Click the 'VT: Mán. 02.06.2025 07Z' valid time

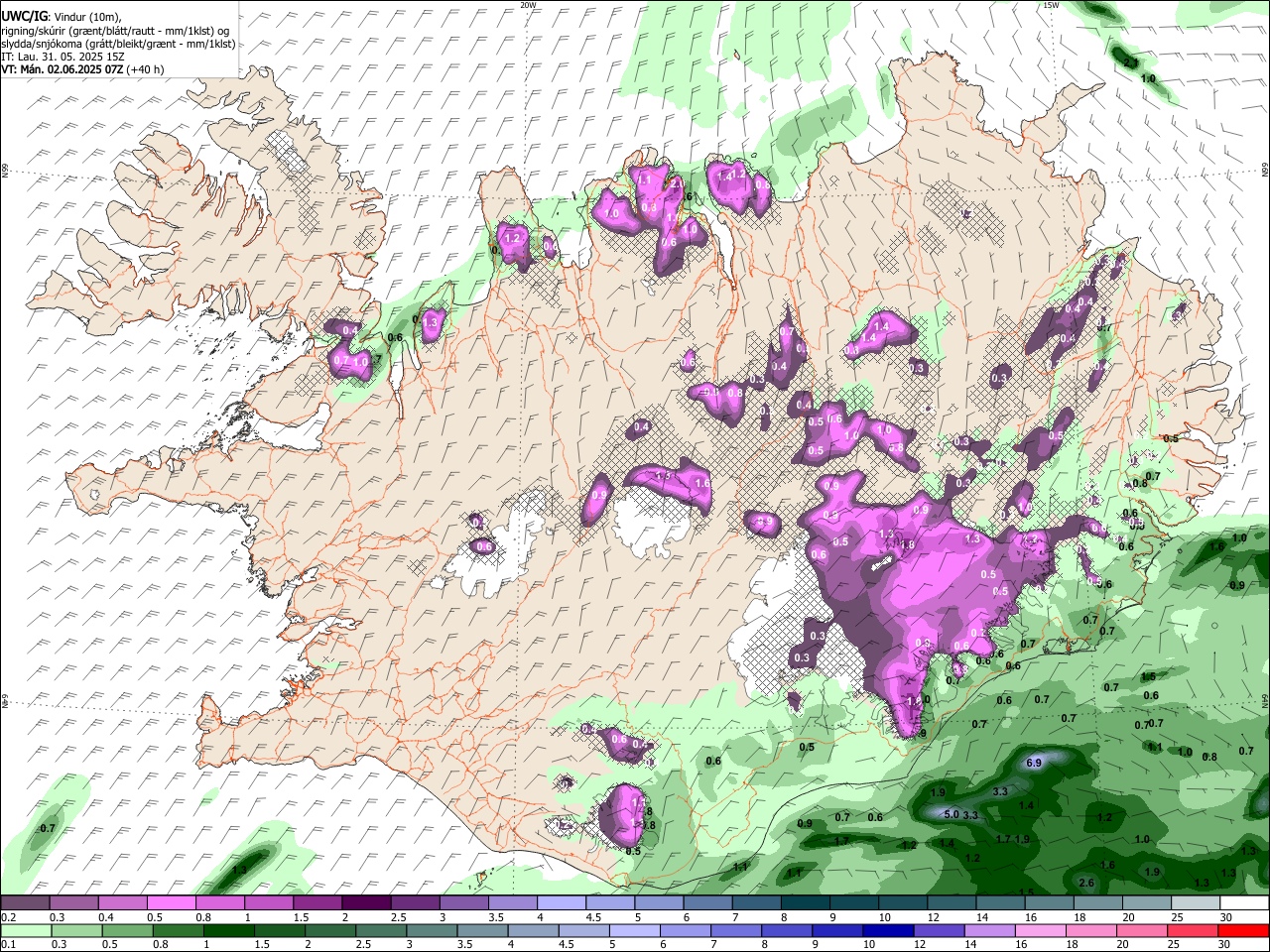point(62,69)
